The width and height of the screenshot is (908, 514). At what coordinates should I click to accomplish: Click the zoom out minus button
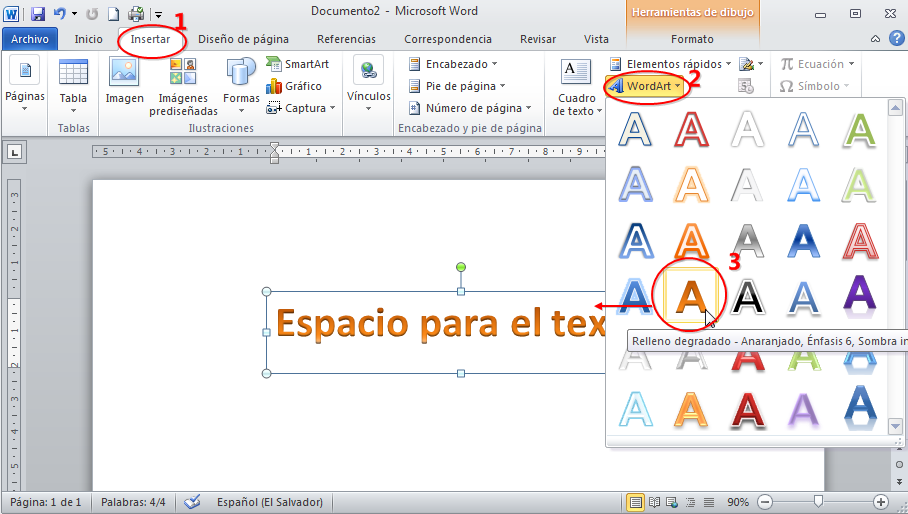tap(765, 502)
